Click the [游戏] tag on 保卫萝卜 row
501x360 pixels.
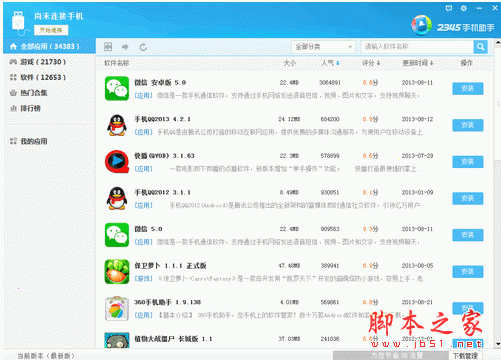(143, 279)
